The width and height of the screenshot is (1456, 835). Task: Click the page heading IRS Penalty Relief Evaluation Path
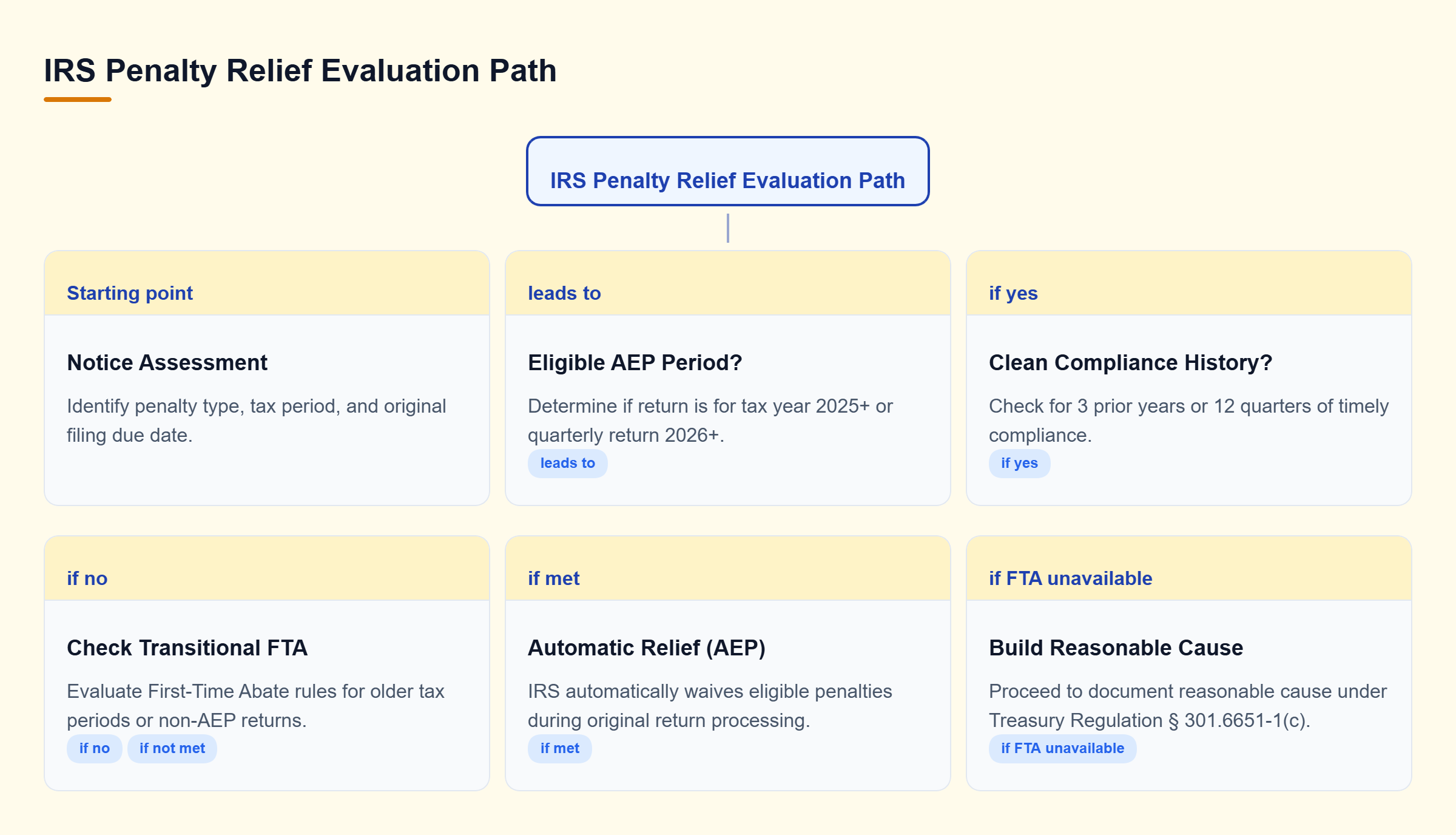(300, 70)
